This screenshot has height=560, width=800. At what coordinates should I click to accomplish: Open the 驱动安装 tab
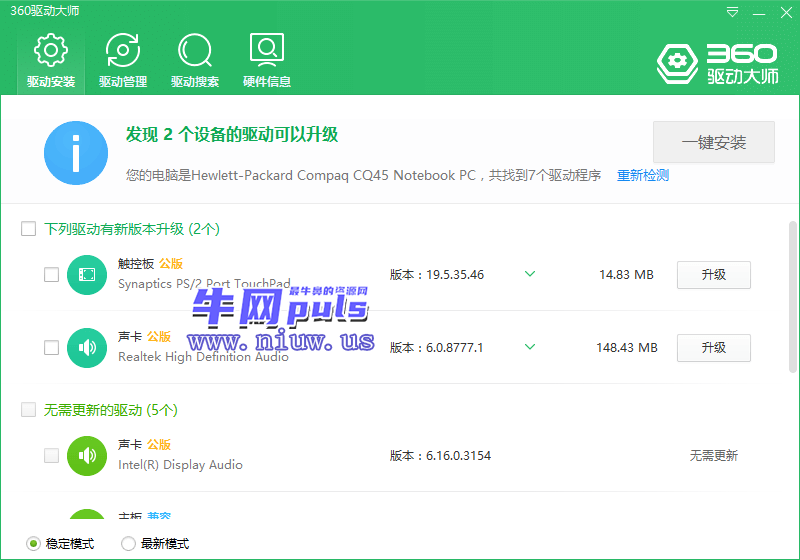tap(51, 61)
